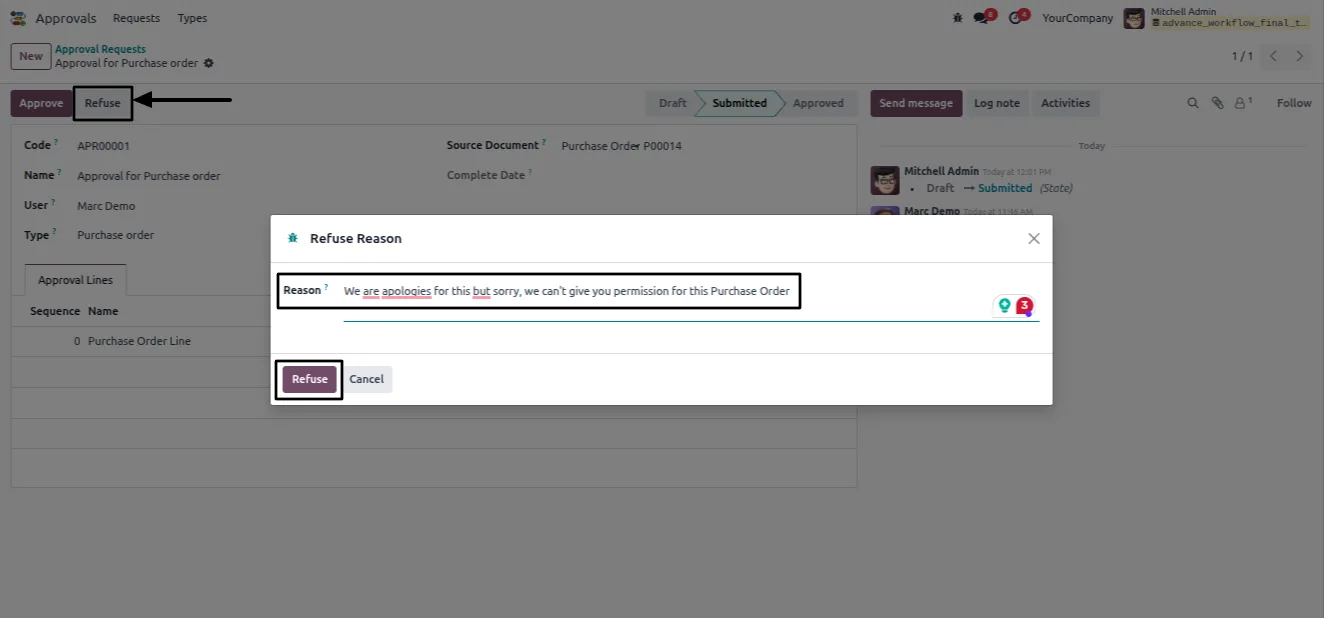Image resolution: width=1324 pixels, height=618 pixels.
Task: Open the Requests menu
Action: [136, 18]
